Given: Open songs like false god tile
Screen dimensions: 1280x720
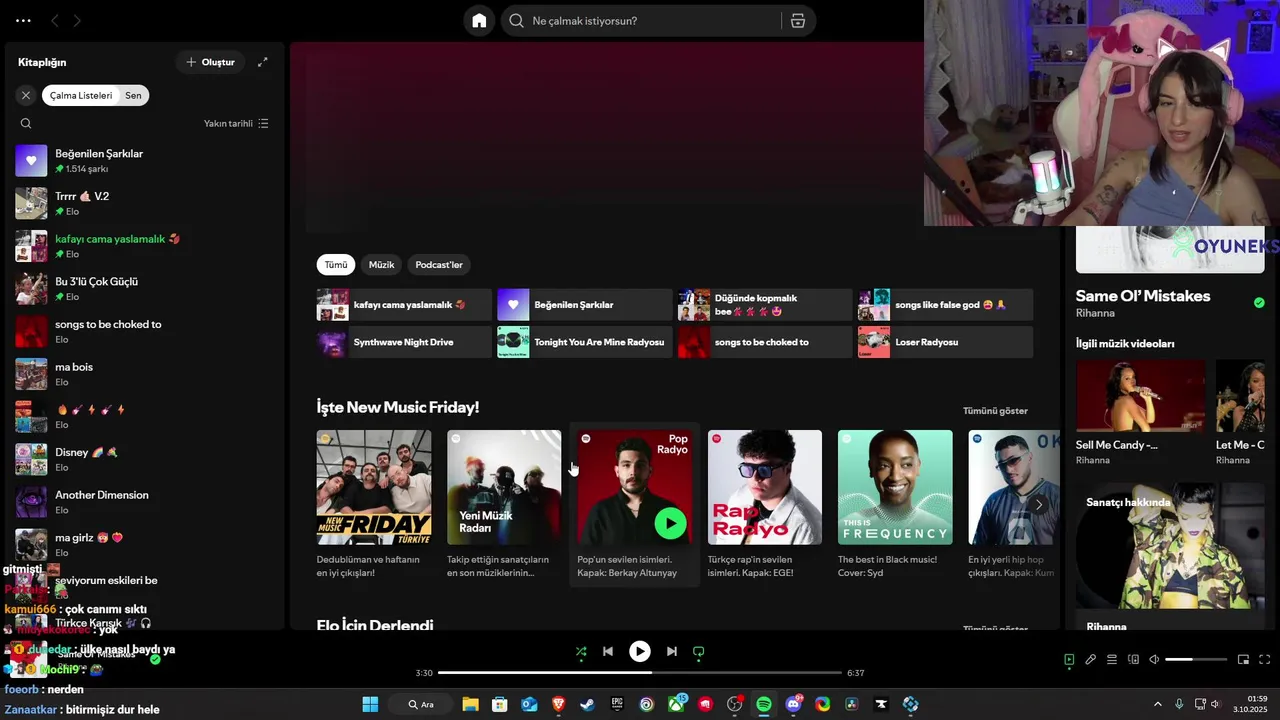Looking at the screenshot, I should point(945,305).
